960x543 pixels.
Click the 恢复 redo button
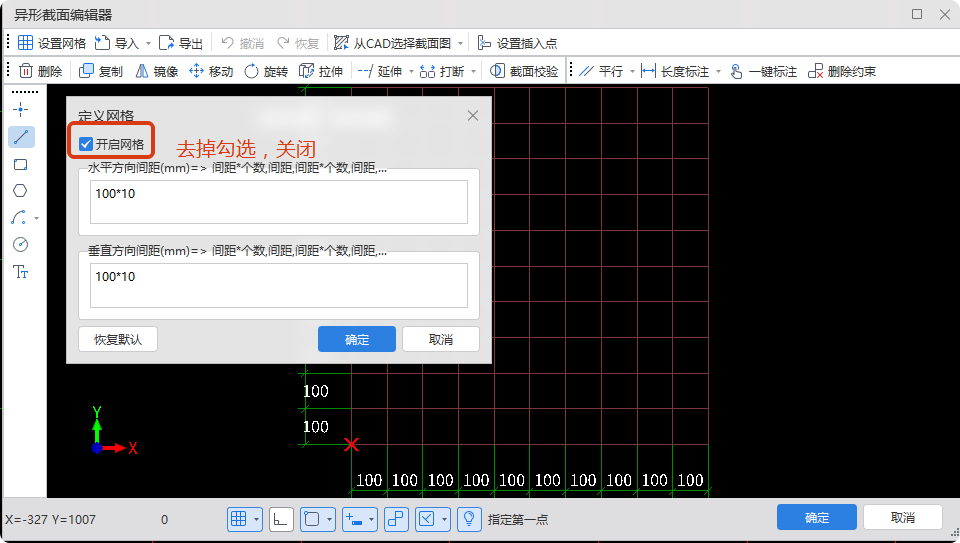pyautogui.click(x=298, y=43)
